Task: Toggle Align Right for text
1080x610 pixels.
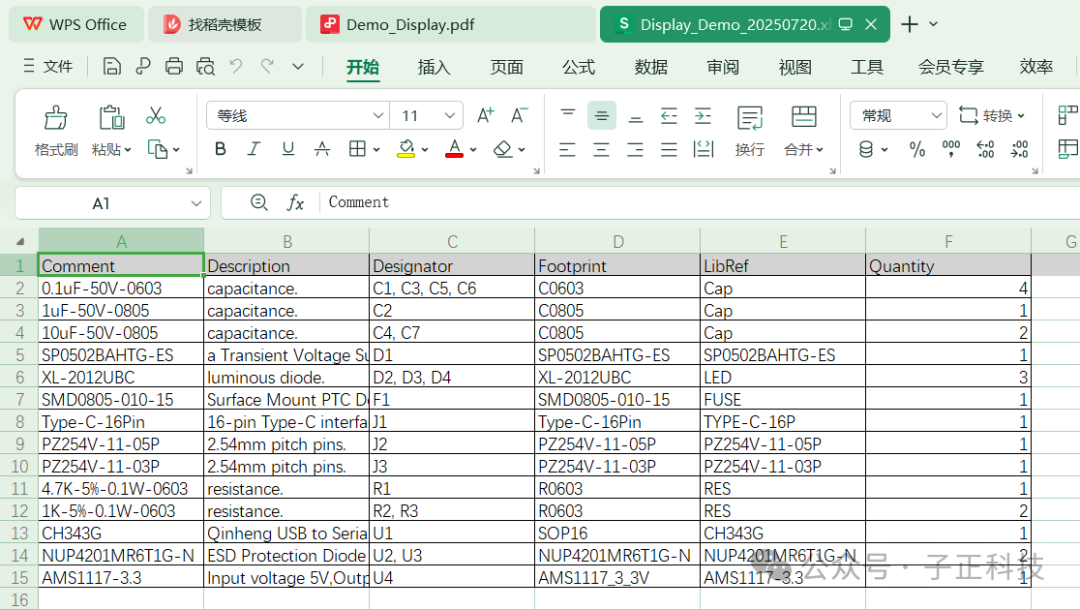Action: tap(635, 149)
